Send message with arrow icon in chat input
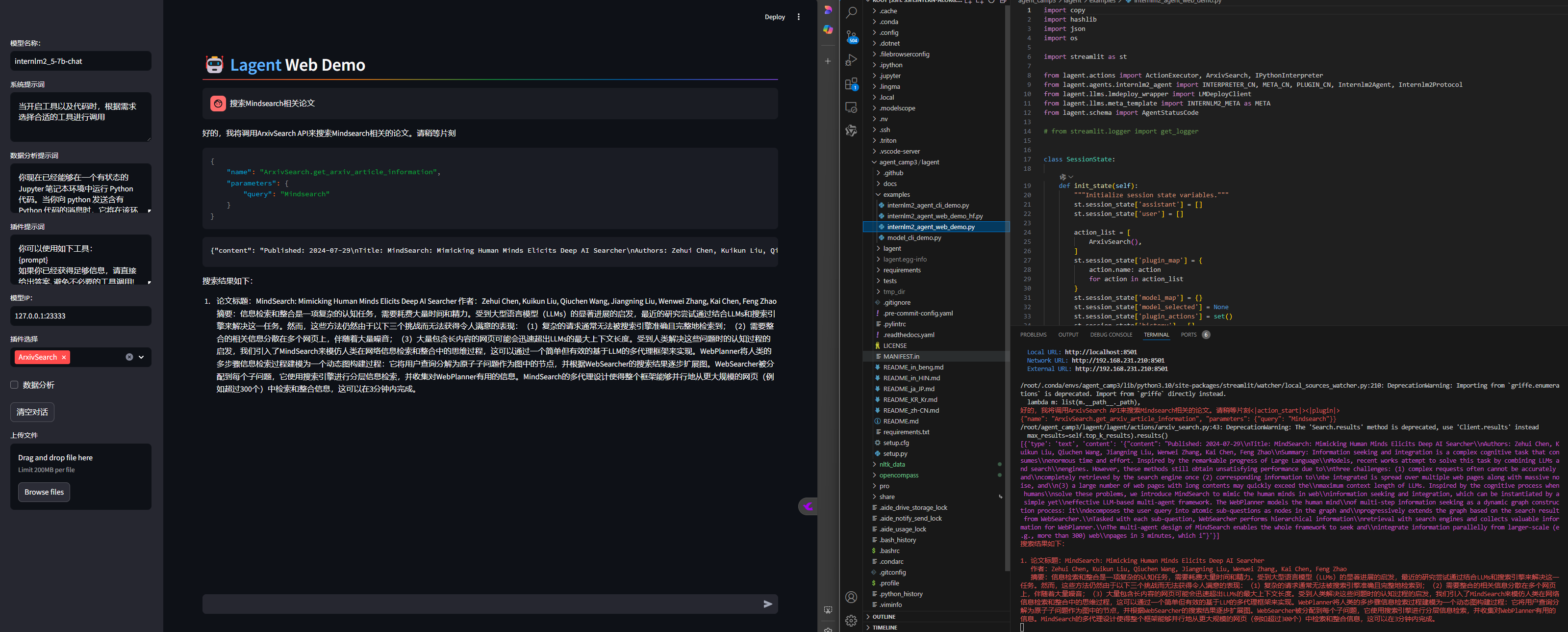1568x632 pixels. [x=767, y=604]
